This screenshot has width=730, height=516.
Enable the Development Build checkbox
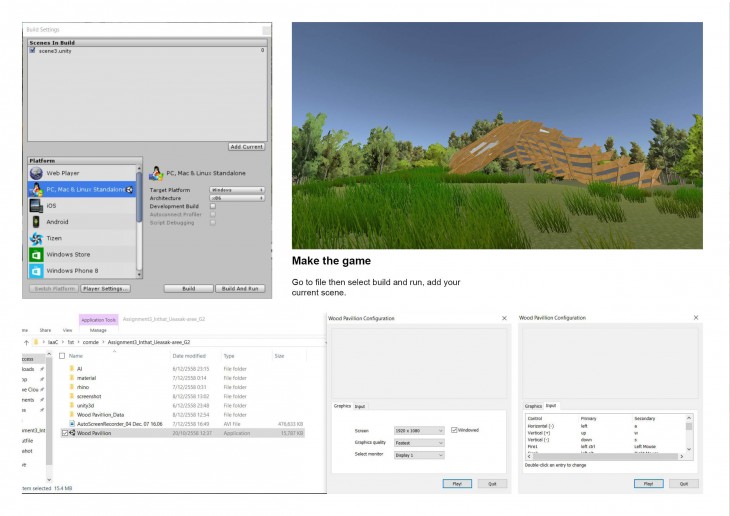pyautogui.click(x=213, y=206)
